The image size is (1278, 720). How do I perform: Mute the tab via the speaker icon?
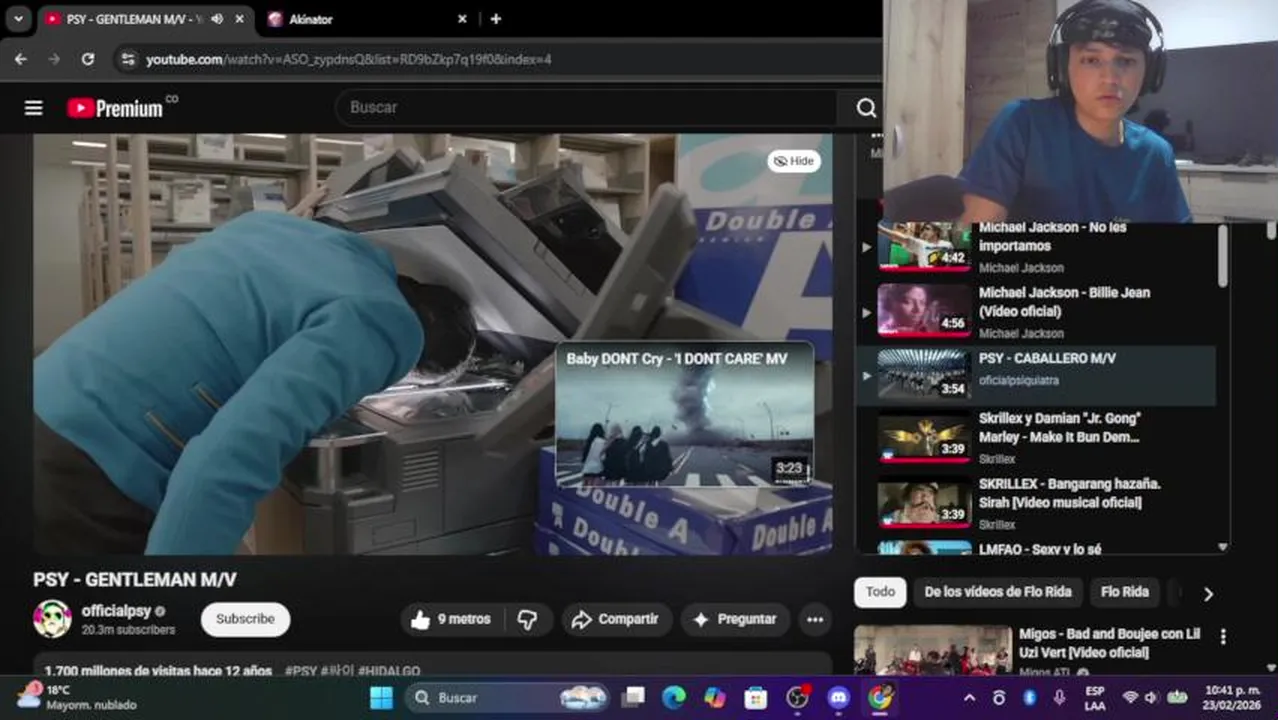coord(217,19)
